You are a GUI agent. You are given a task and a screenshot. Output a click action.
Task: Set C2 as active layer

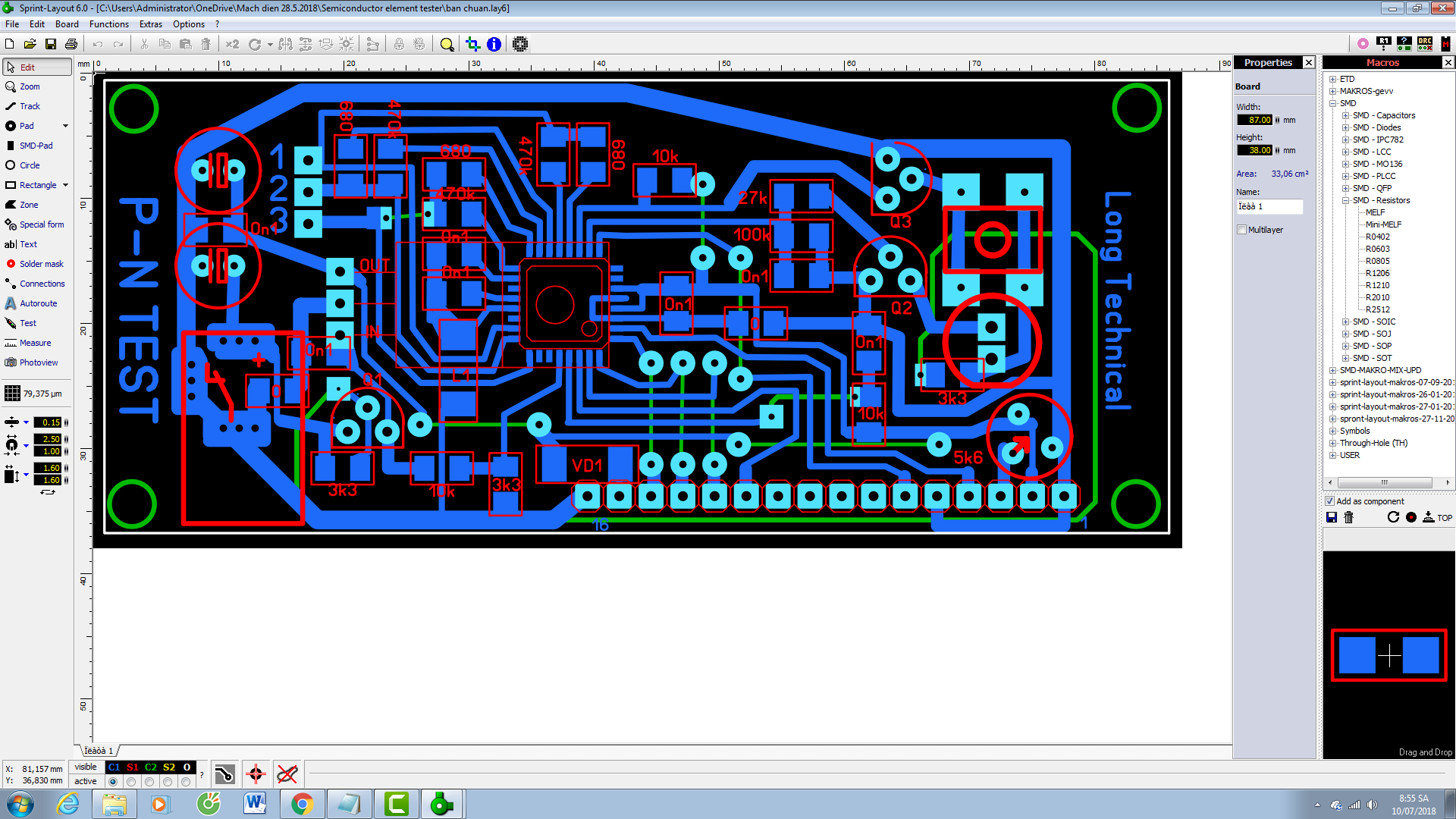[149, 782]
